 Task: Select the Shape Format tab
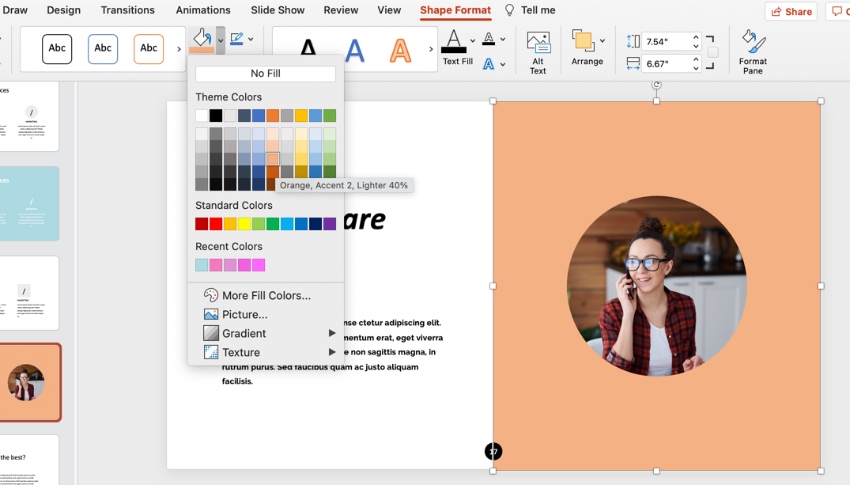pos(455,10)
